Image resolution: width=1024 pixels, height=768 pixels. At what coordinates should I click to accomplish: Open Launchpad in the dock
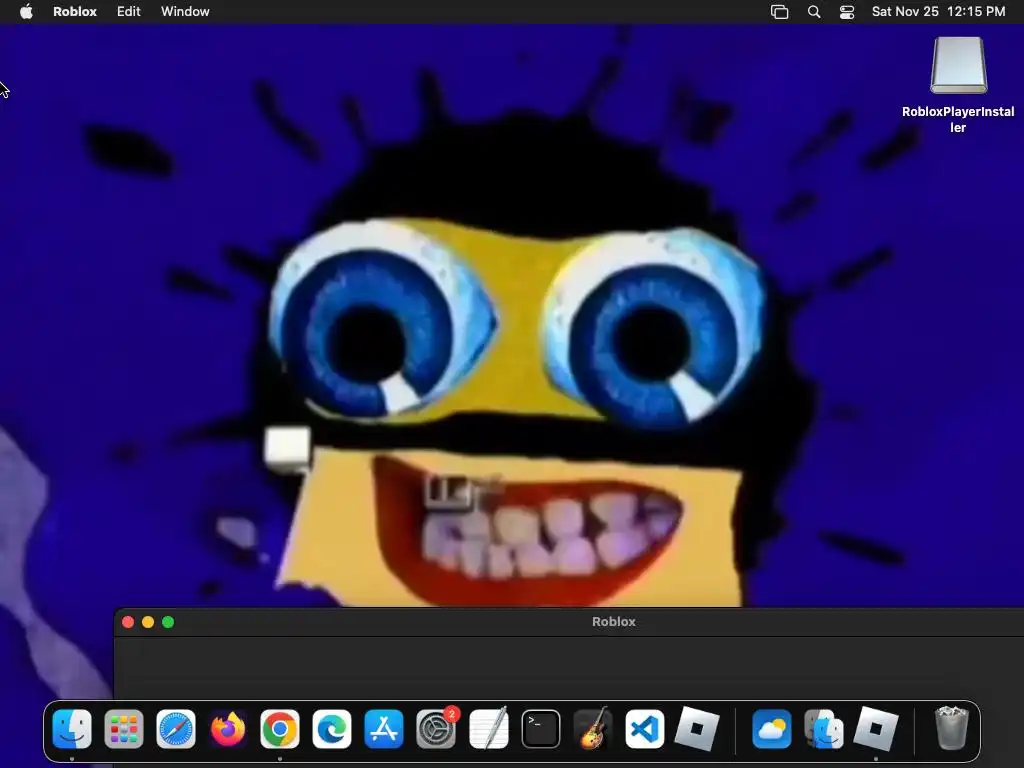click(124, 728)
